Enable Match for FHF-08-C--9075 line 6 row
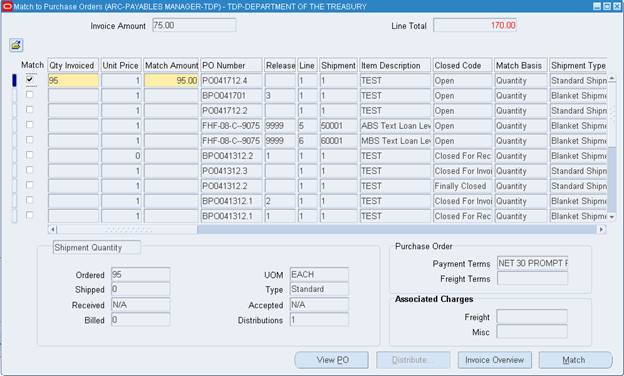The width and height of the screenshot is (624, 376). [29, 140]
